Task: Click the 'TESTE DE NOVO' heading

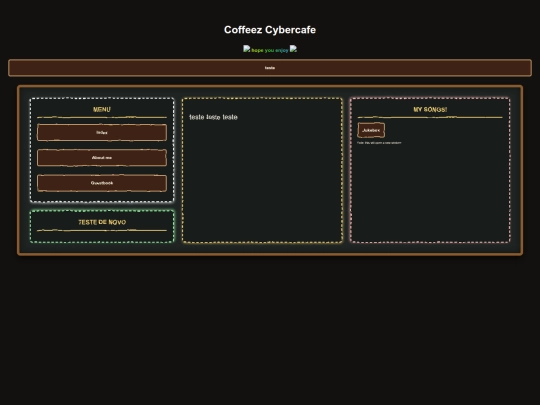Action: tap(102, 222)
